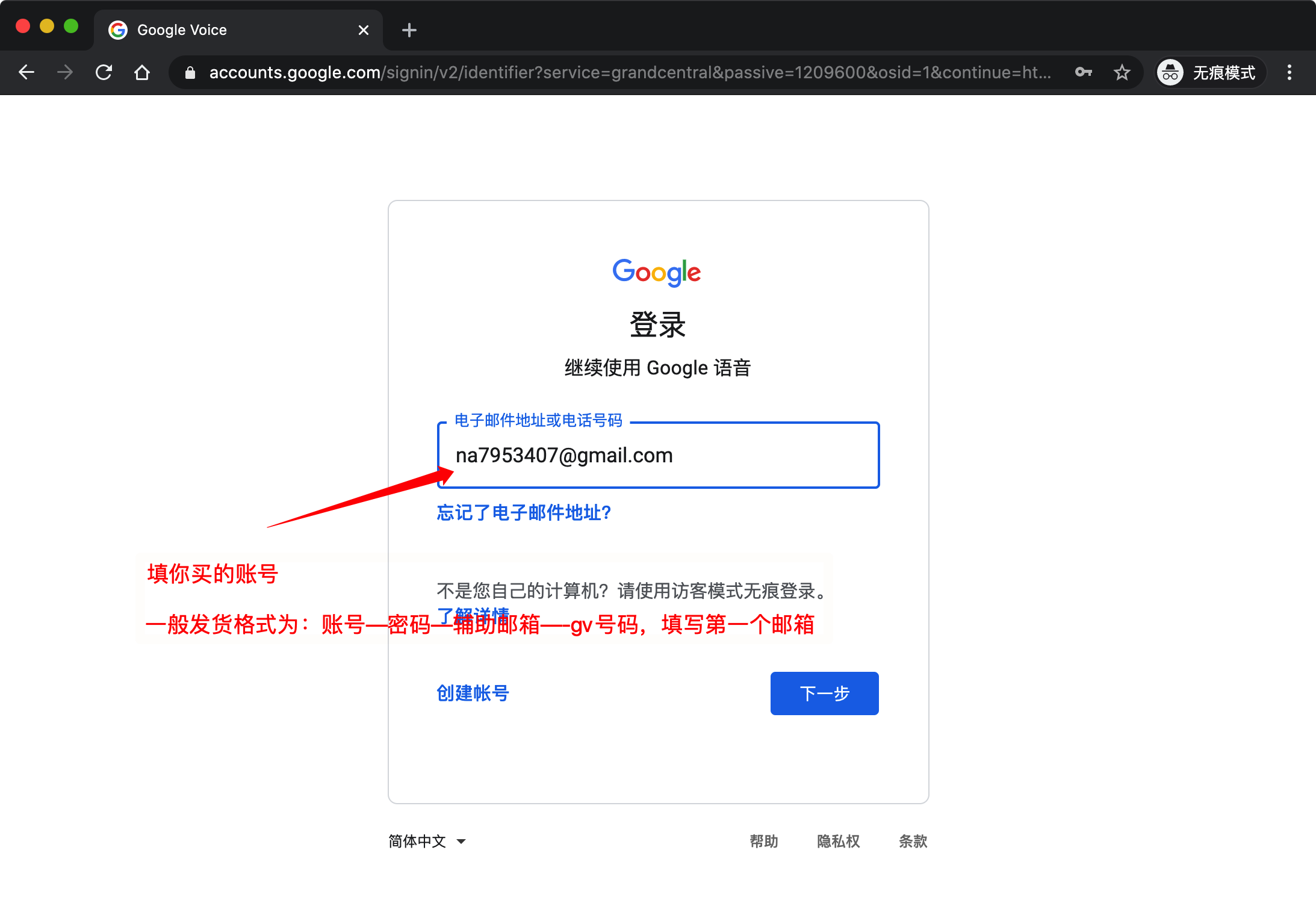Viewport: 1316px width, 909px height.
Task: Open the 帮助 help link
Action: pyautogui.click(x=764, y=841)
